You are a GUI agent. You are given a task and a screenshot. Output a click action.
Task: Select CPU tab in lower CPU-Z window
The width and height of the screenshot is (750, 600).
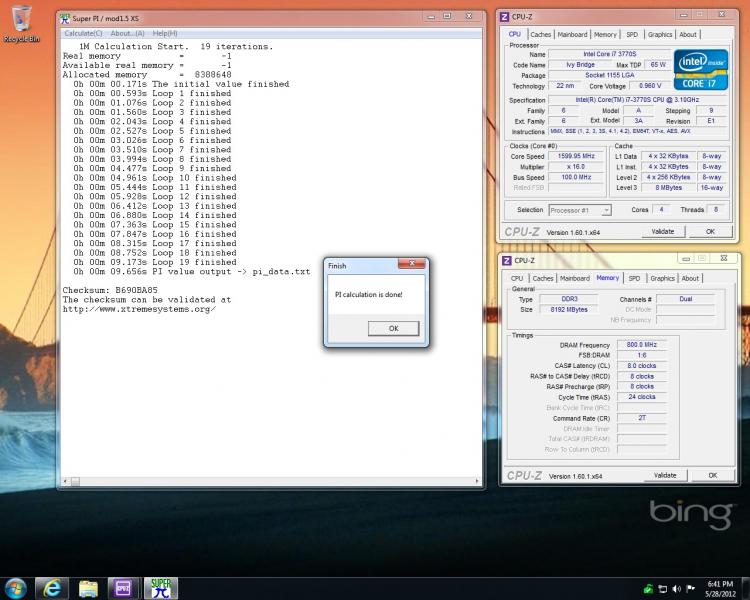(517, 278)
